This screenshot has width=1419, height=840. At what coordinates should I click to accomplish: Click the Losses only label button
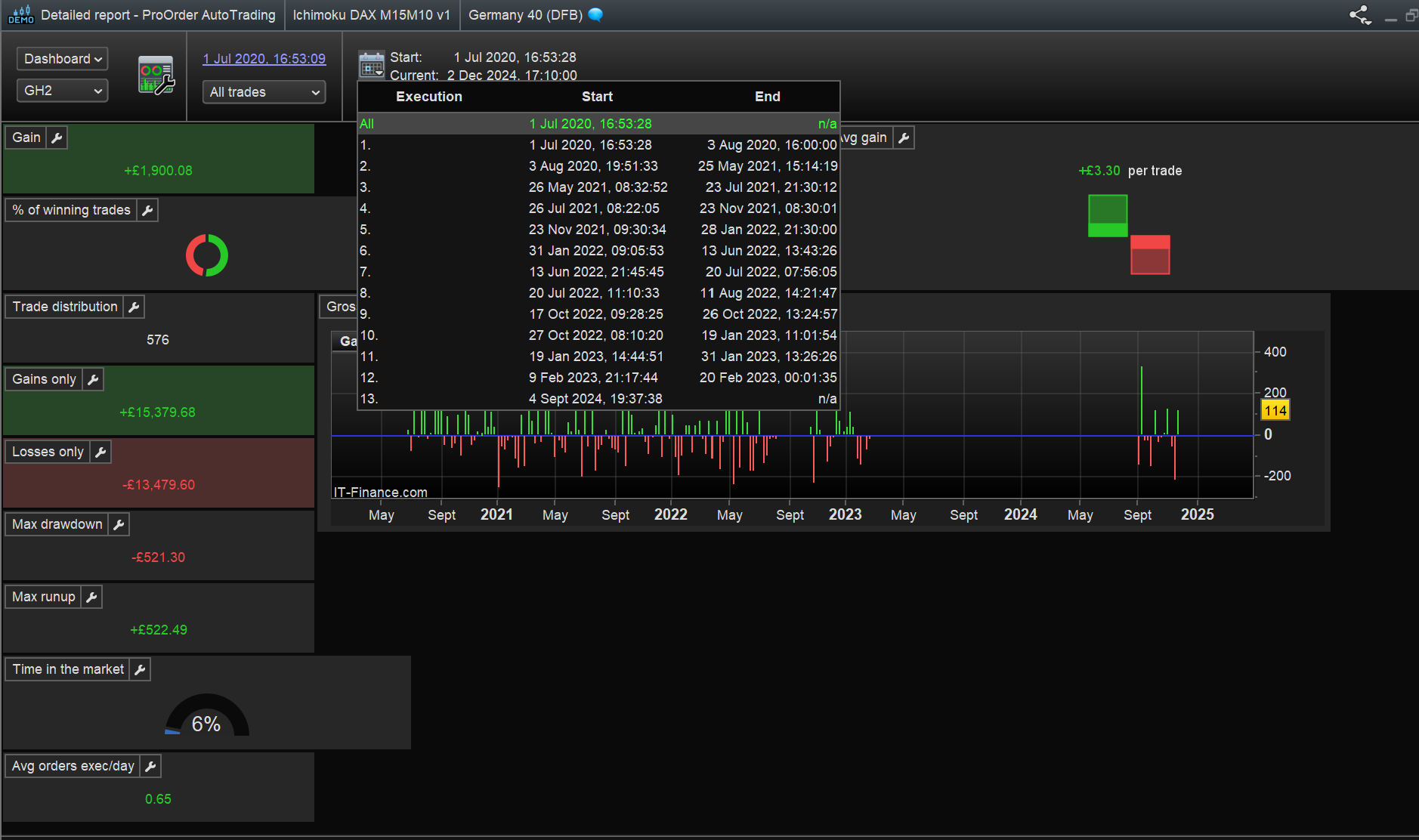click(x=48, y=452)
